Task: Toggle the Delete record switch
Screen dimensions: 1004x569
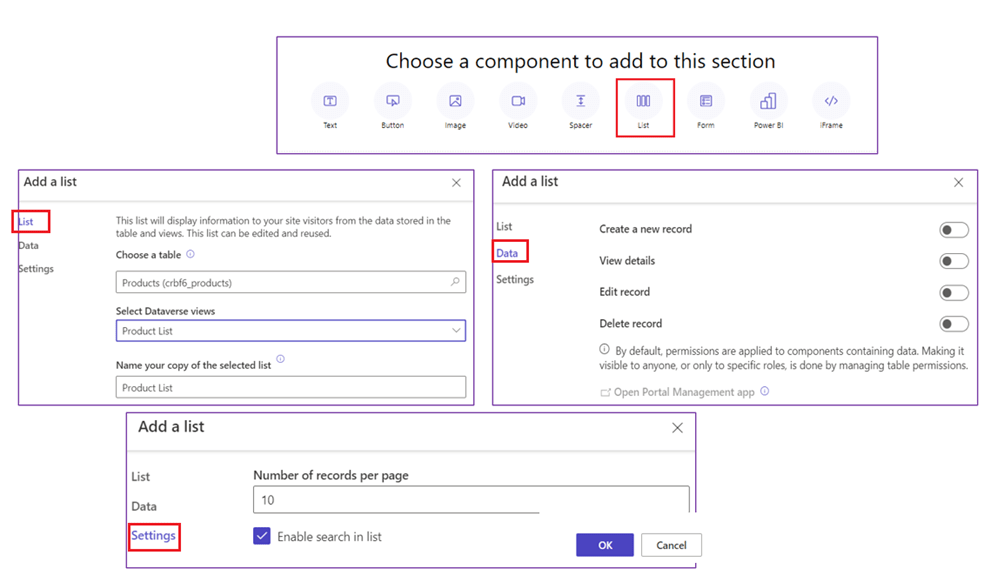Action: [x=953, y=324]
